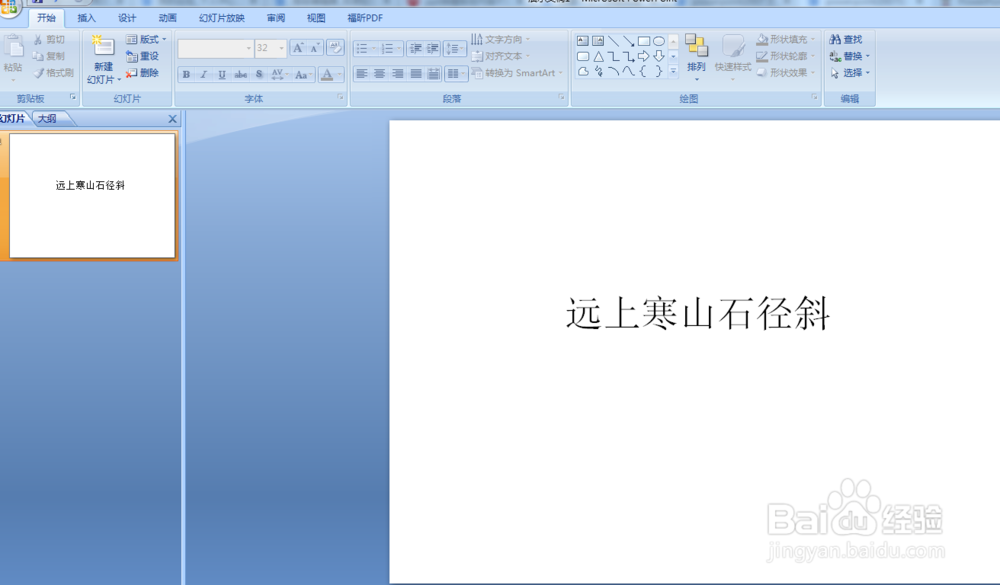Select the Left Brace shape
The image size is (1000, 585).
[643, 71]
